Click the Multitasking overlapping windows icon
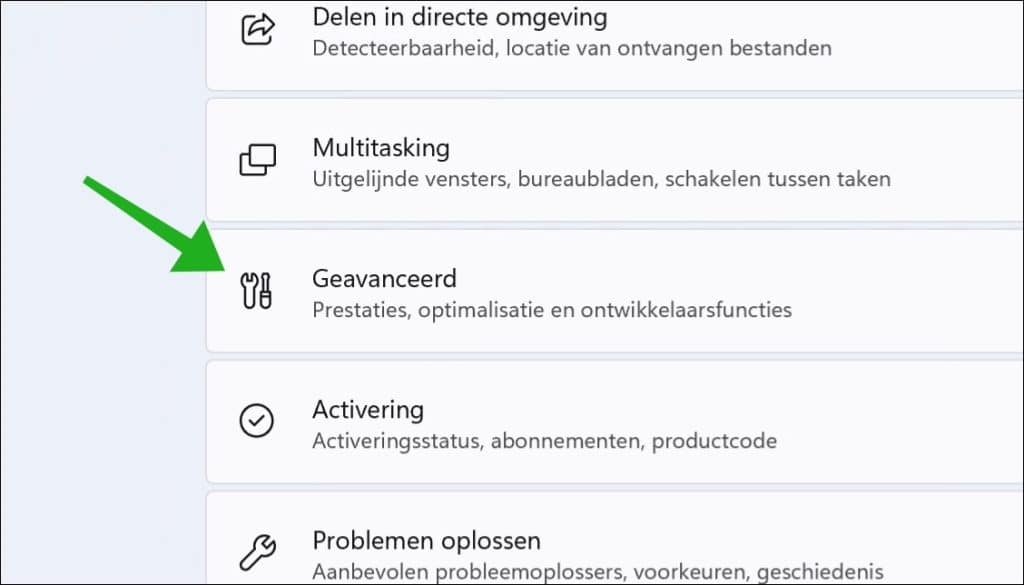Viewport: 1024px width, 585px height. 257,160
